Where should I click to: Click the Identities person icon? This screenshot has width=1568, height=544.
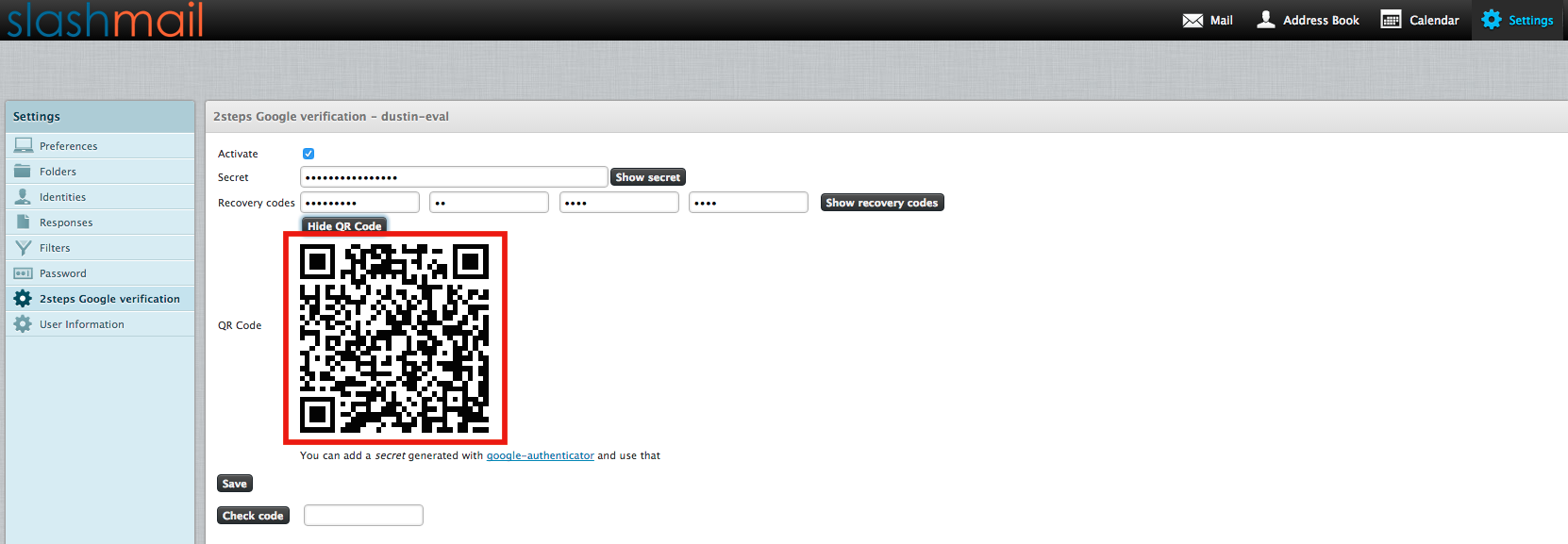23,196
